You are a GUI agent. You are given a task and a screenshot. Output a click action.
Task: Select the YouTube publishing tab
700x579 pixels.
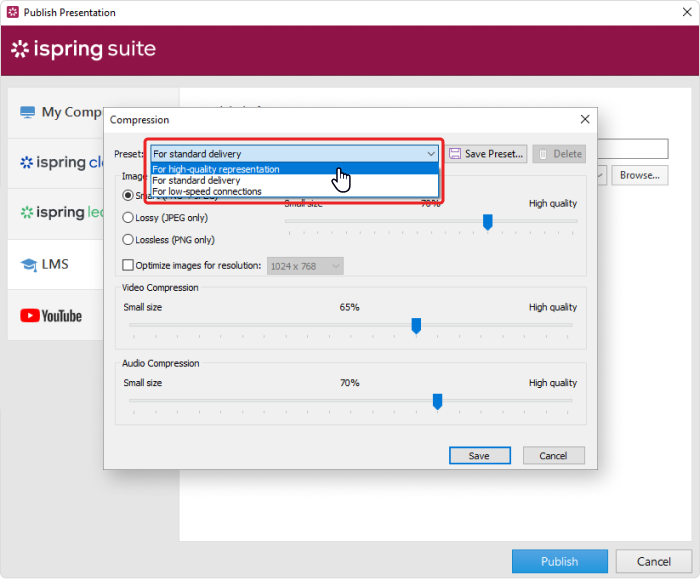(56, 315)
